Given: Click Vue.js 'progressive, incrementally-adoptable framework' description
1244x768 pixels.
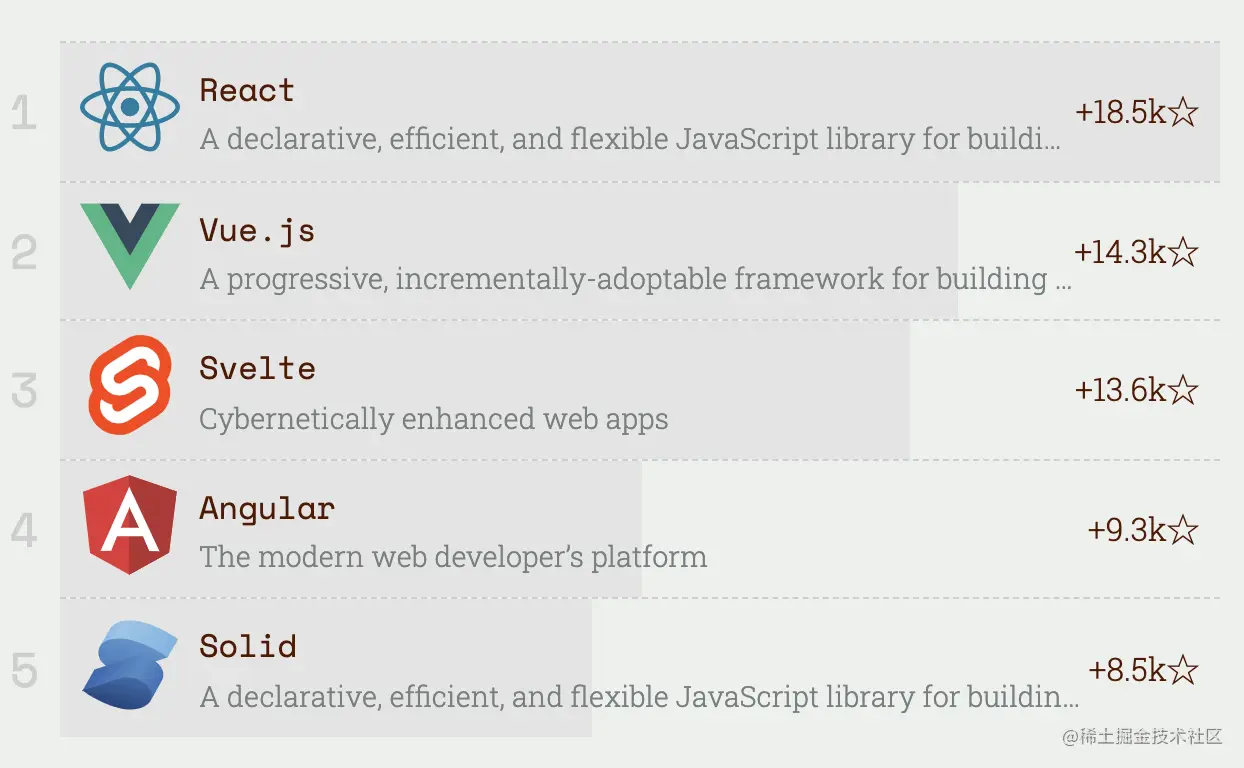Looking at the screenshot, I should pyautogui.click(x=636, y=279).
